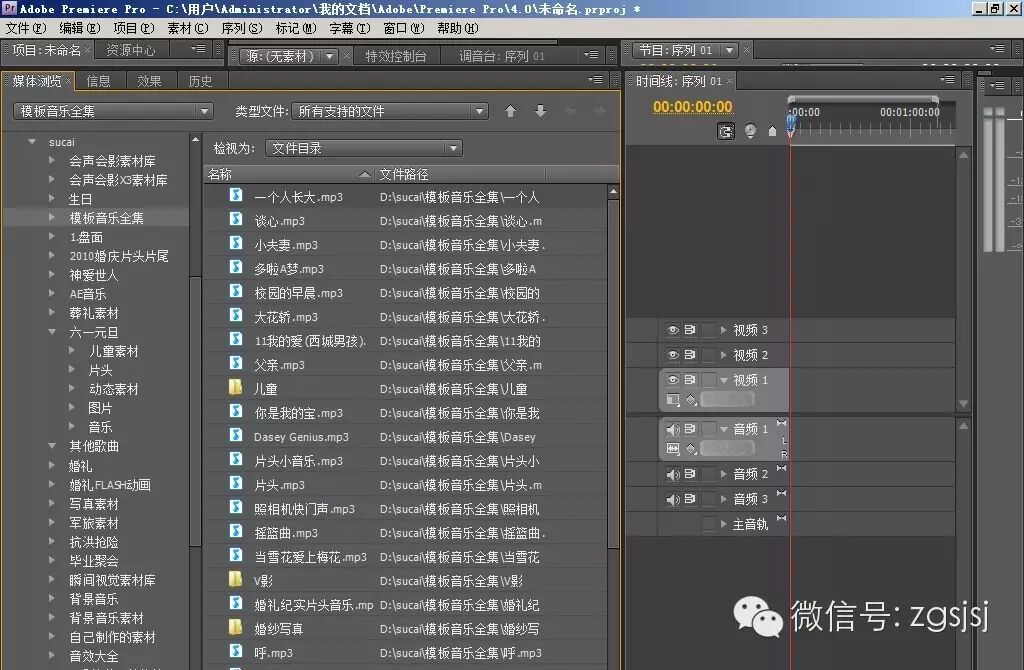Click the folder icon for 儿童
The height and width of the screenshot is (670, 1024).
(236, 387)
